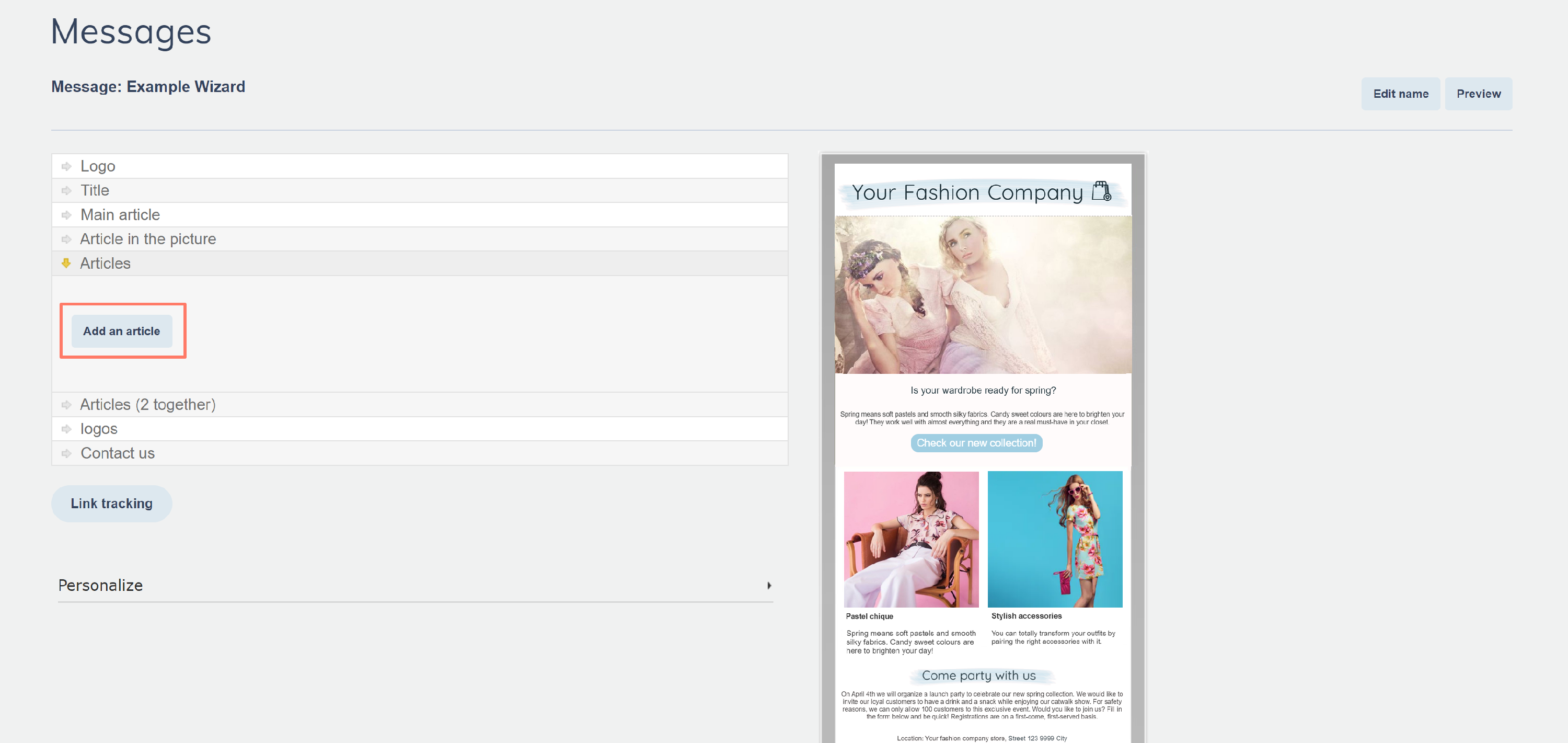Expand the Contact us section row

click(x=118, y=454)
